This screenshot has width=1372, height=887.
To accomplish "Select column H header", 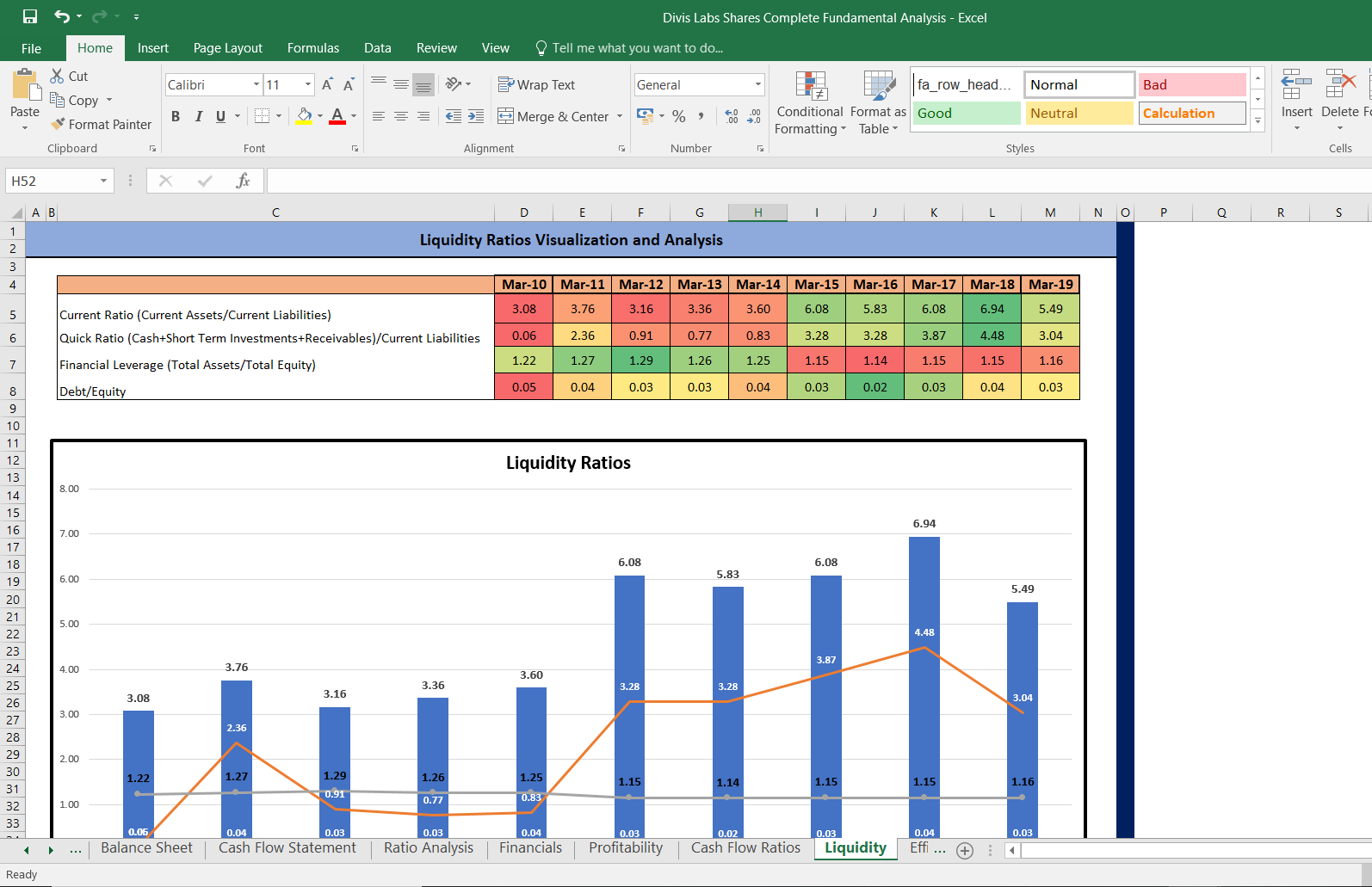I will pyautogui.click(x=757, y=213).
